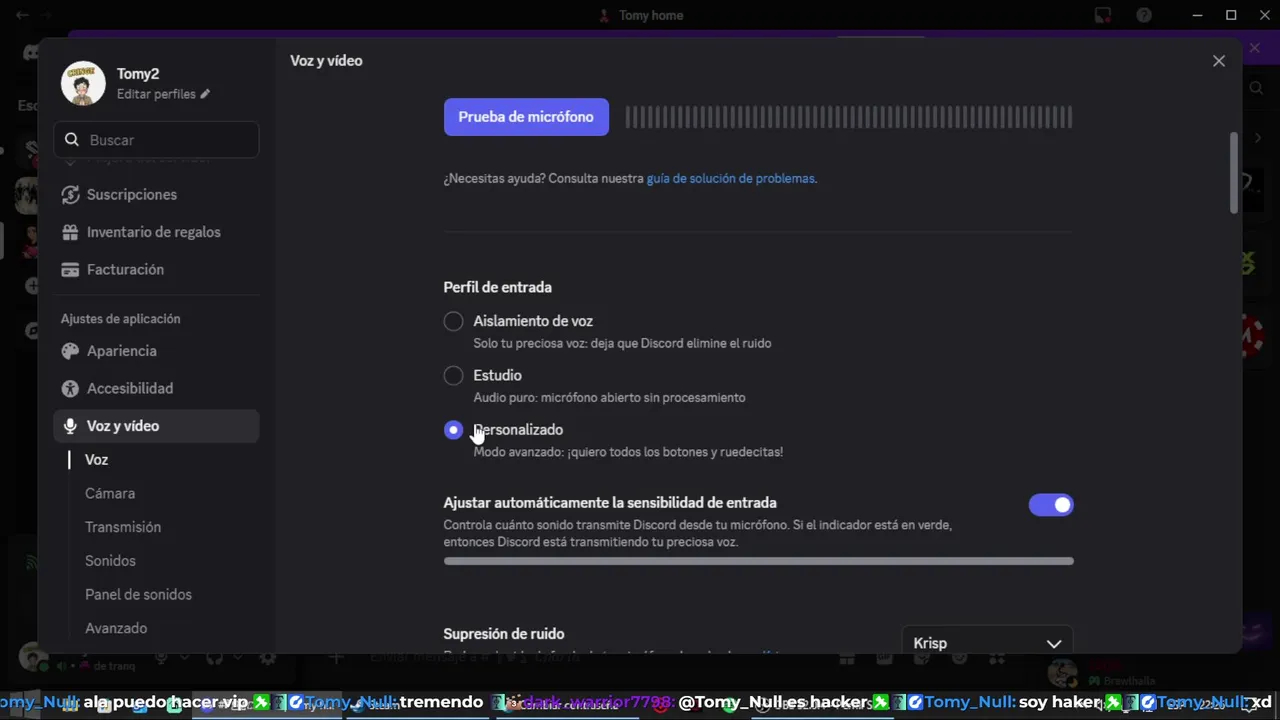Screen dimensions: 1280x720
Task: Click the forward arrow in the title bar
Action: pos(48,15)
